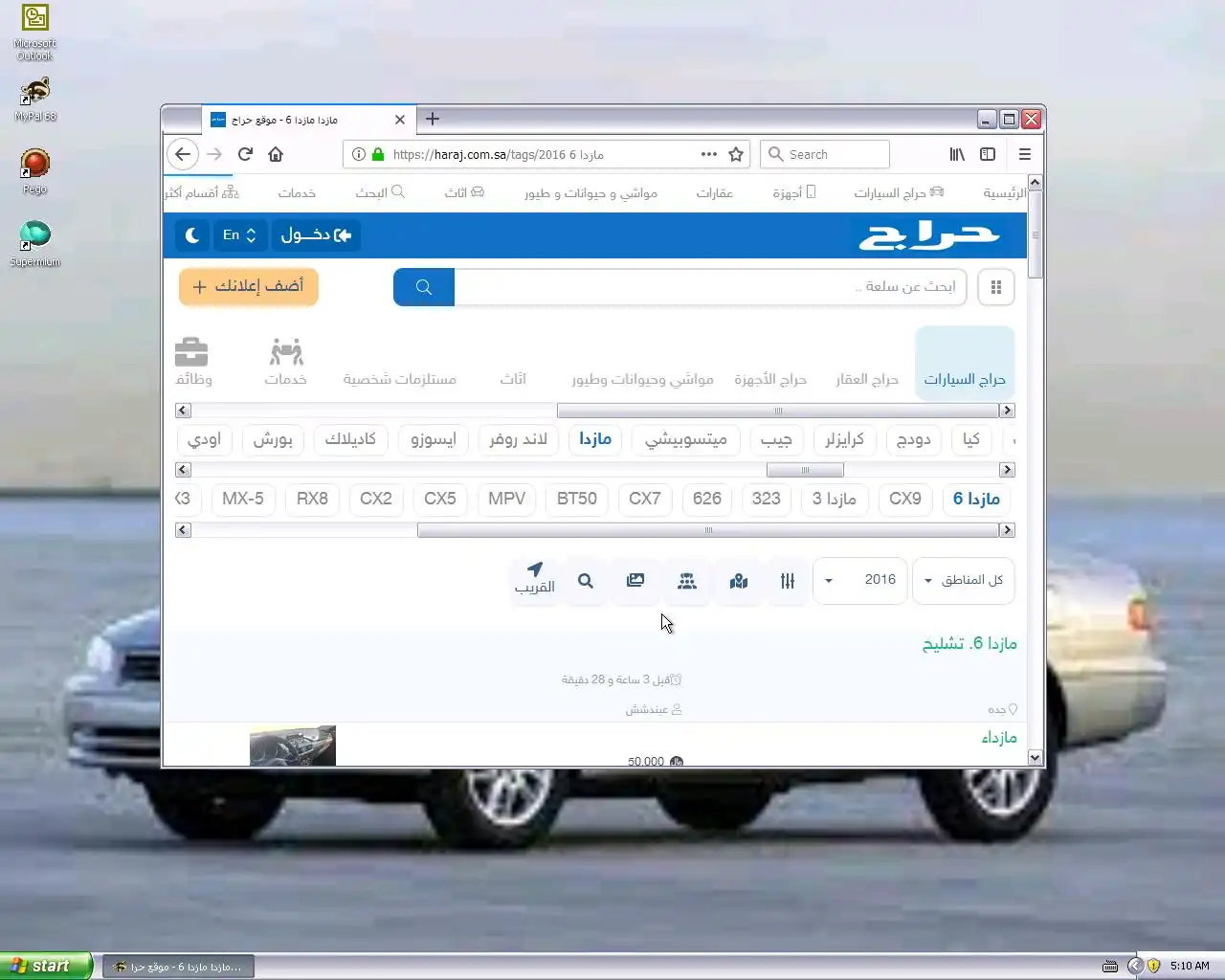Choose the كاديلاك brand chip
The height and width of the screenshot is (980, 1225).
pyautogui.click(x=350, y=439)
